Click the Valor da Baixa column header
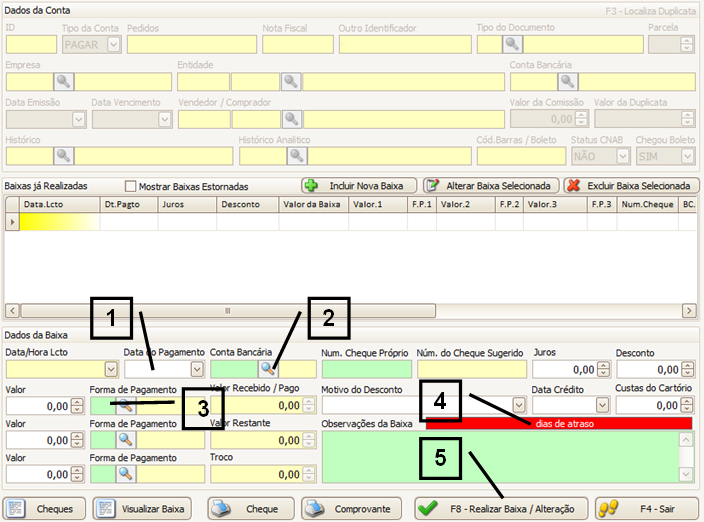This screenshot has height=522, width=704. tap(310, 204)
